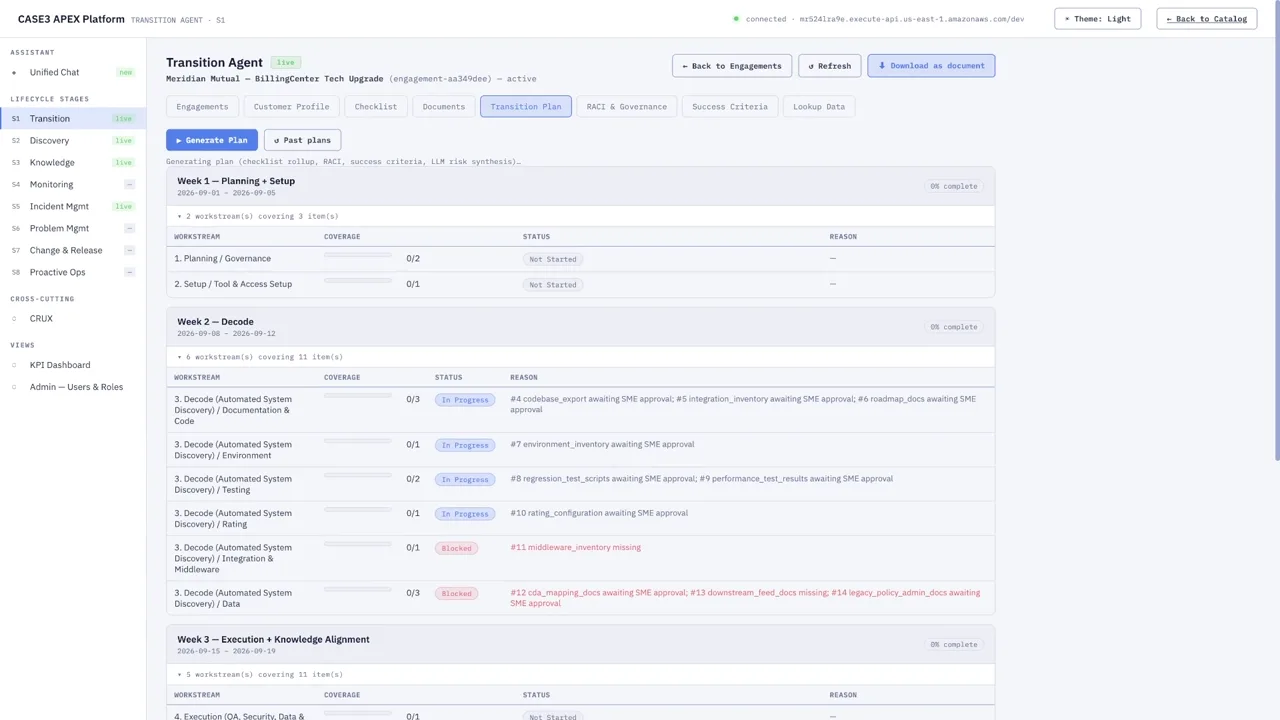The width and height of the screenshot is (1280, 720).
Task: Click Blocked status on Integration & Middleware row
Action: (456, 548)
